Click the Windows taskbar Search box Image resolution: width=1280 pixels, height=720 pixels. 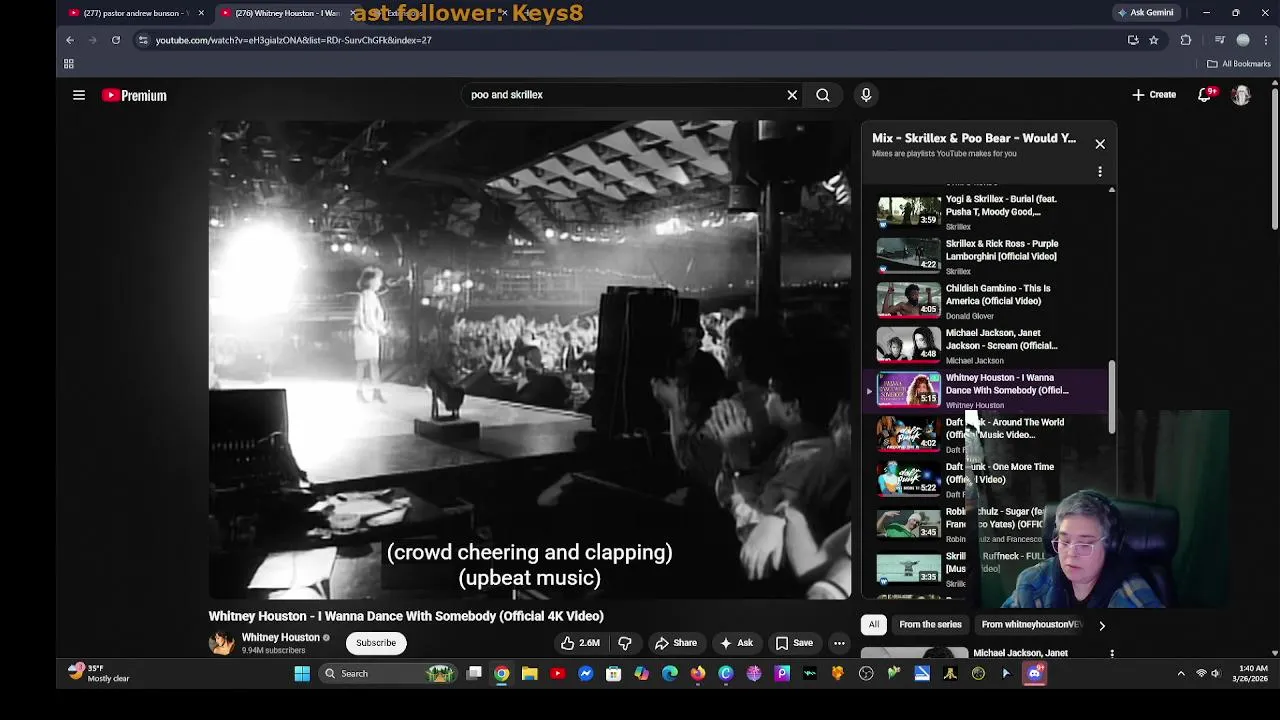[390, 674]
